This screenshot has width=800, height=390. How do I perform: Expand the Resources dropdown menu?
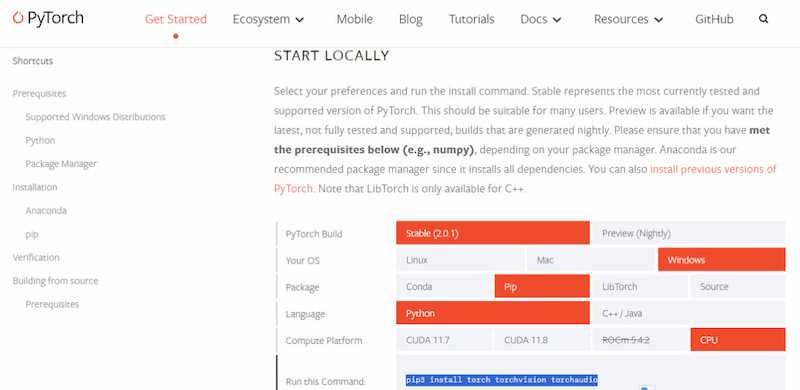(629, 19)
